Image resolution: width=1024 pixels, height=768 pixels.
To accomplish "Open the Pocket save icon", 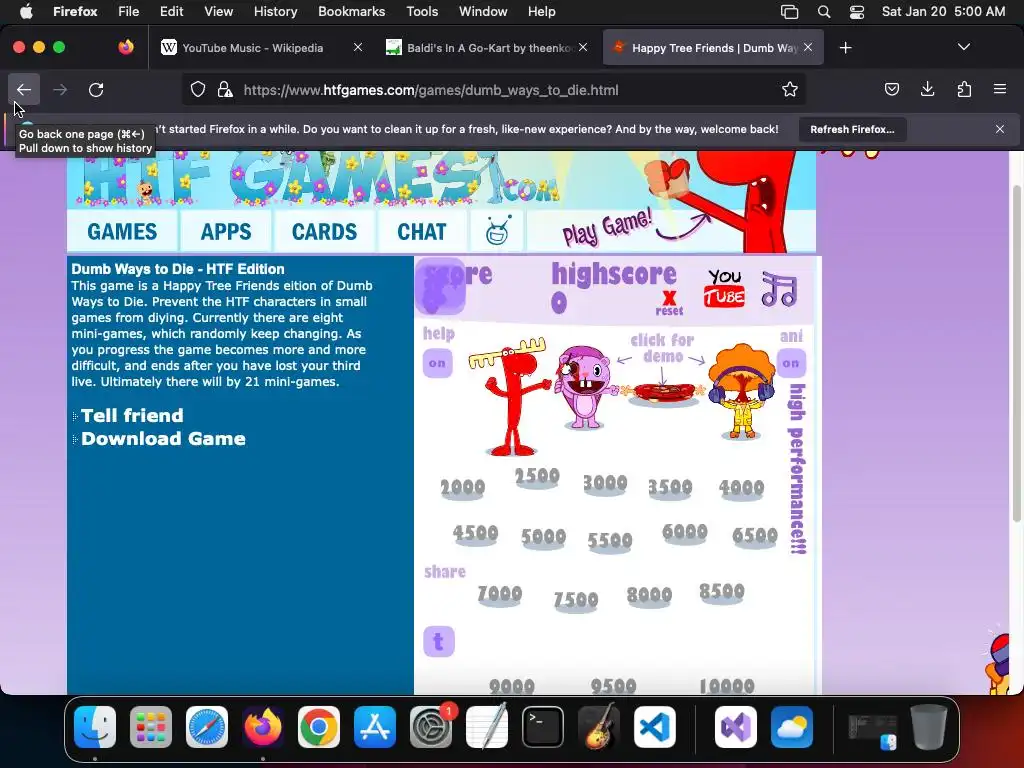I will [x=891, y=89].
